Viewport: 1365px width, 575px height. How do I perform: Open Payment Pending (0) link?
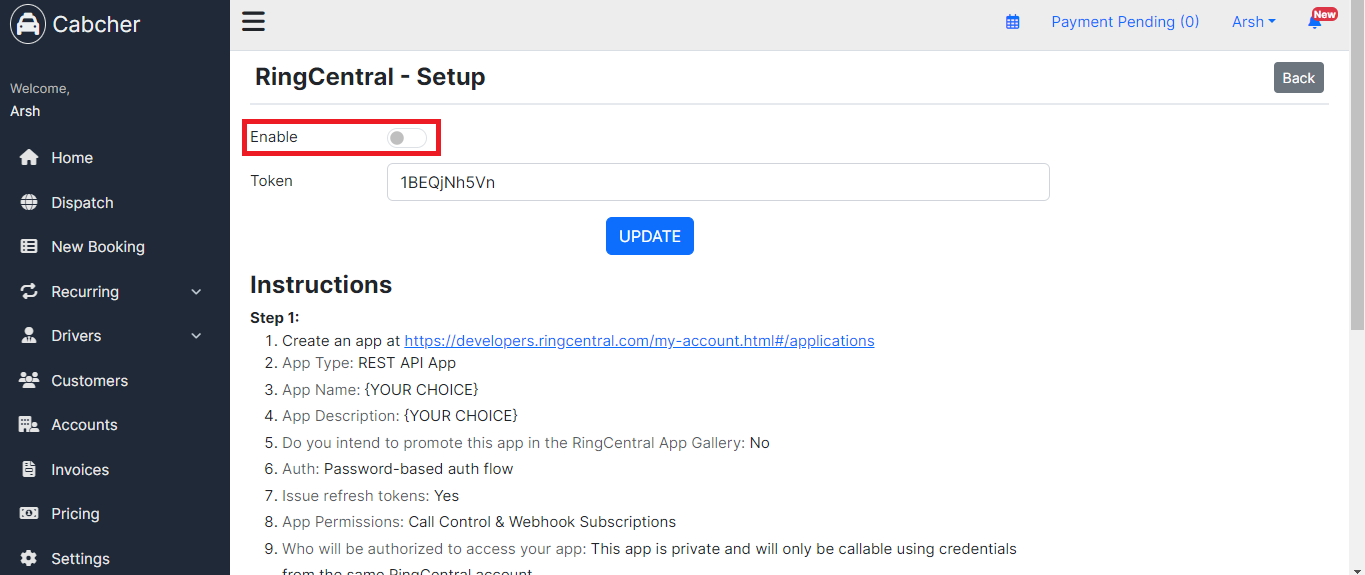point(1125,22)
